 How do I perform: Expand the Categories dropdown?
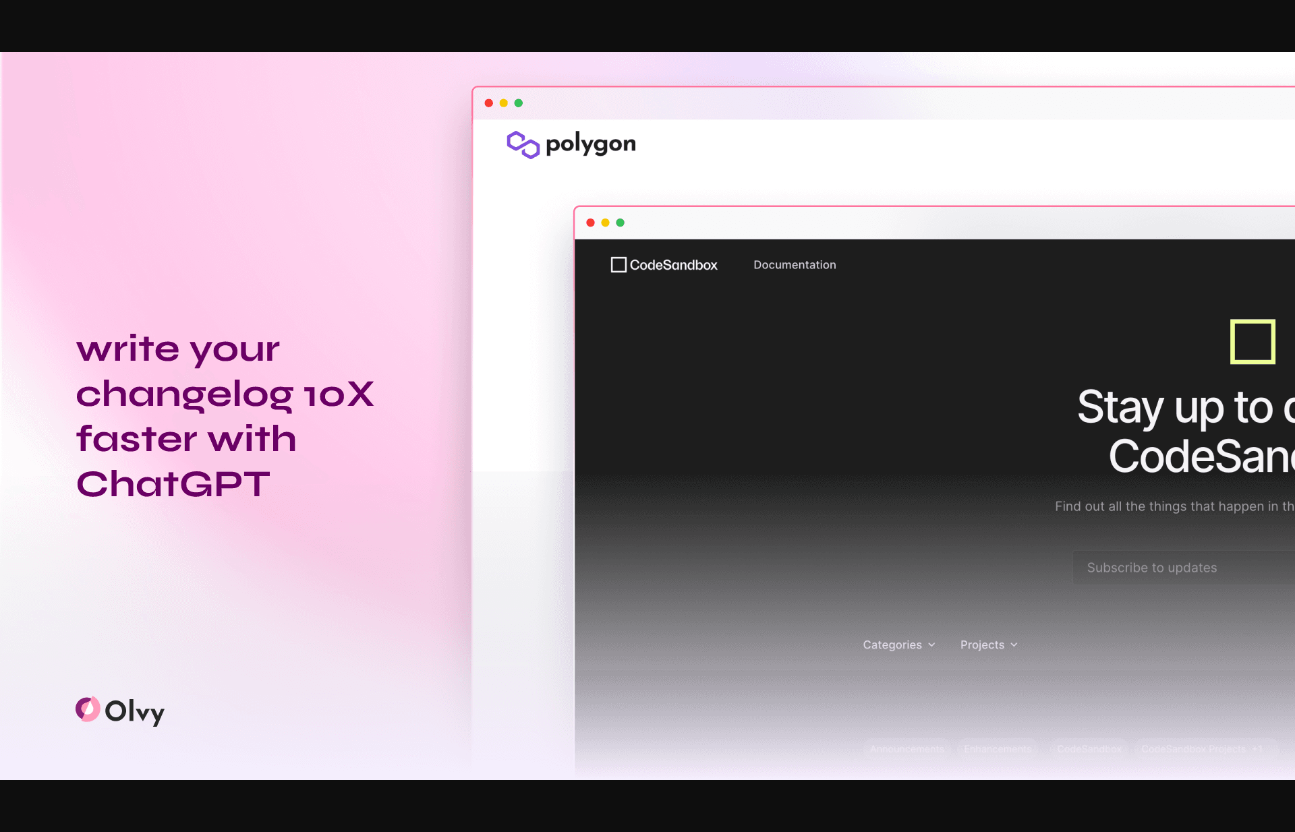click(898, 645)
